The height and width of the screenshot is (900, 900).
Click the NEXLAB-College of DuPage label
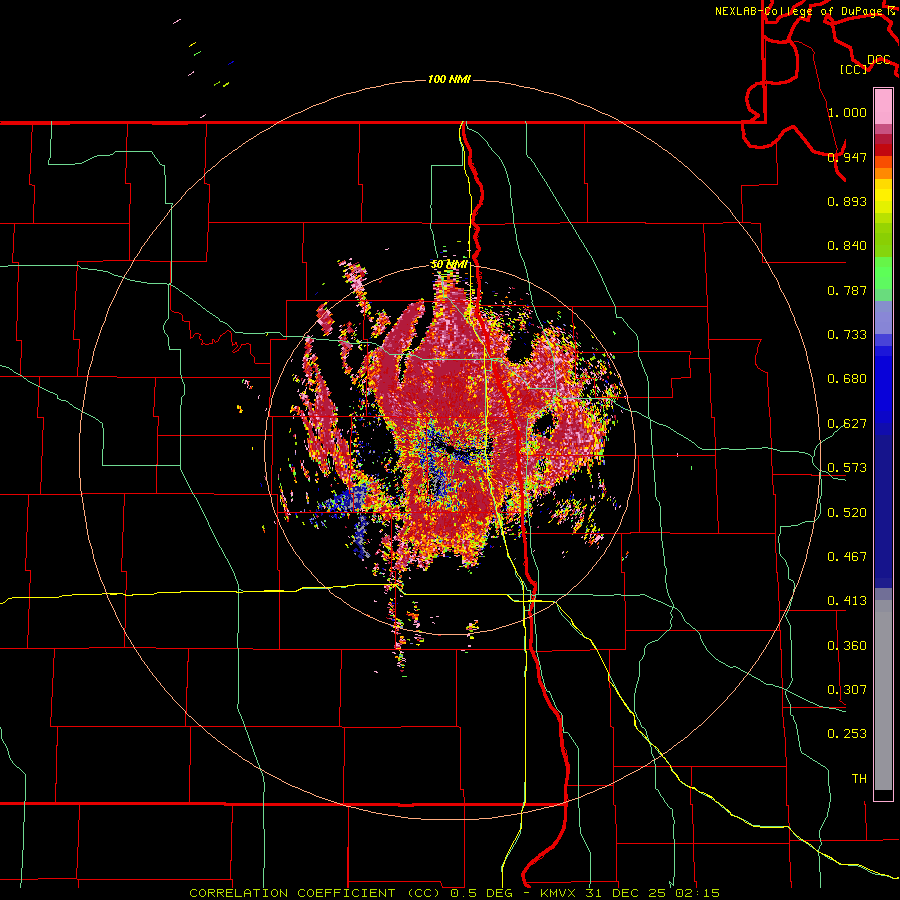coord(801,11)
